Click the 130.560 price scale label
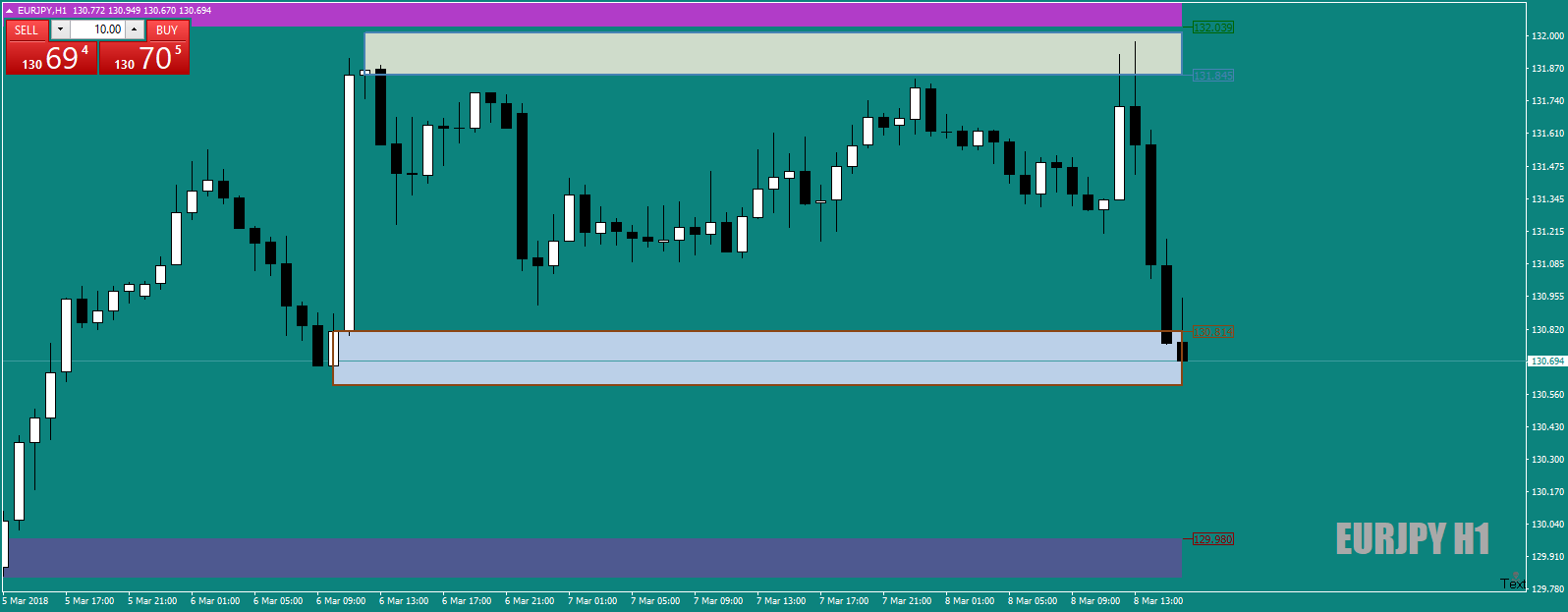Screen dimensions: 1568x612 coord(1547,395)
